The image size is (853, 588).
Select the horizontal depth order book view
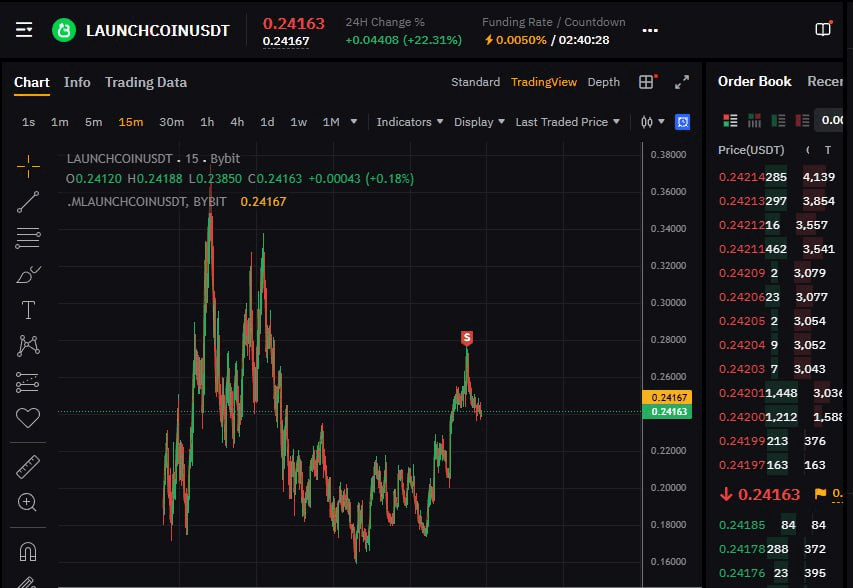click(754, 121)
